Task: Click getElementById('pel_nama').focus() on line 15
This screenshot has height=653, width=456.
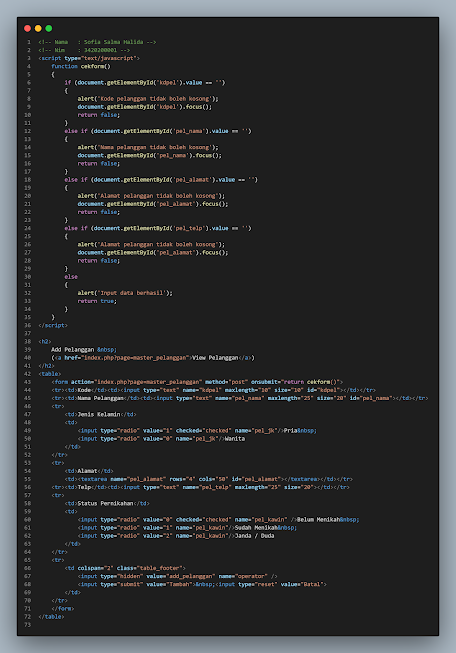Action: point(150,155)
